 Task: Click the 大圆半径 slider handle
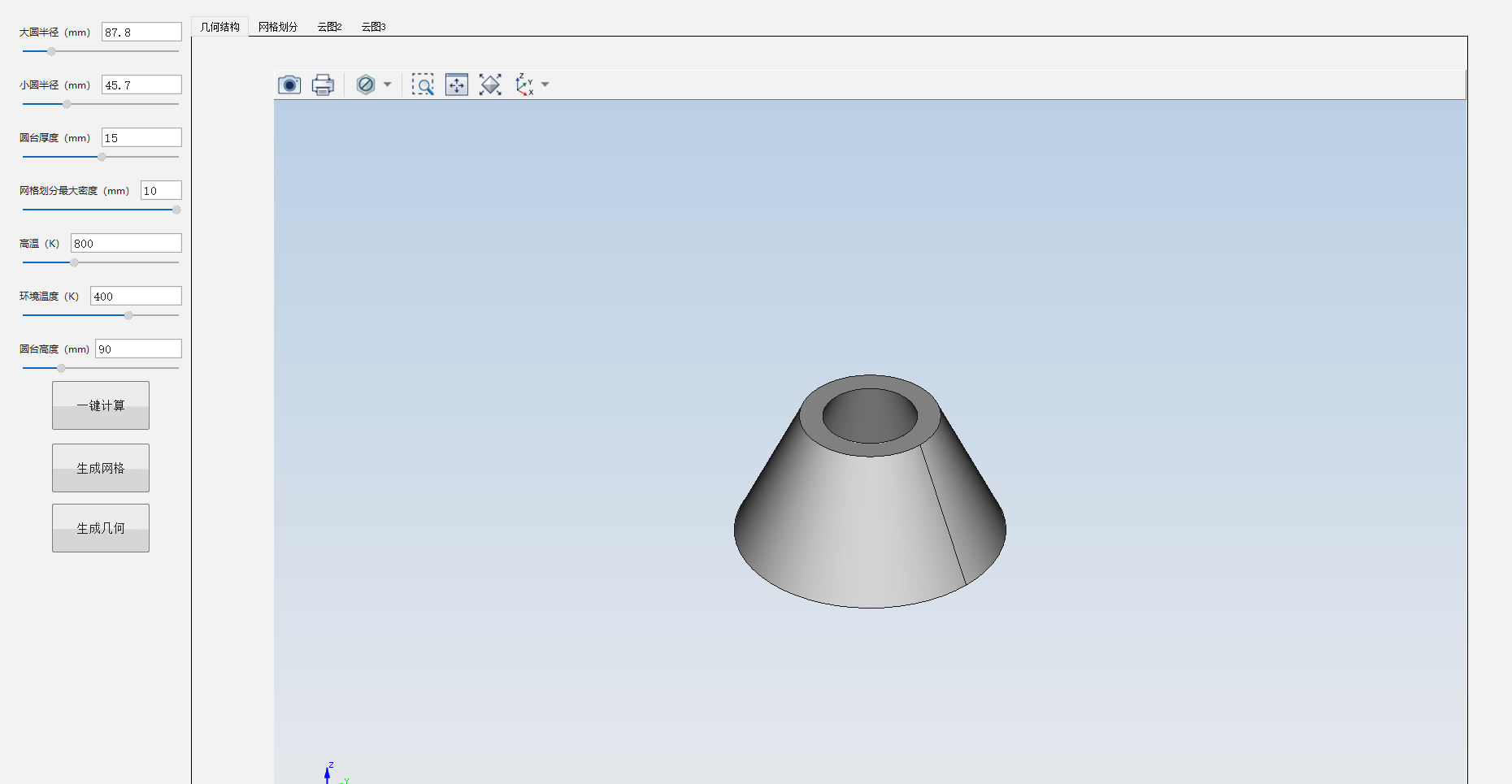[x=51, y=51]
